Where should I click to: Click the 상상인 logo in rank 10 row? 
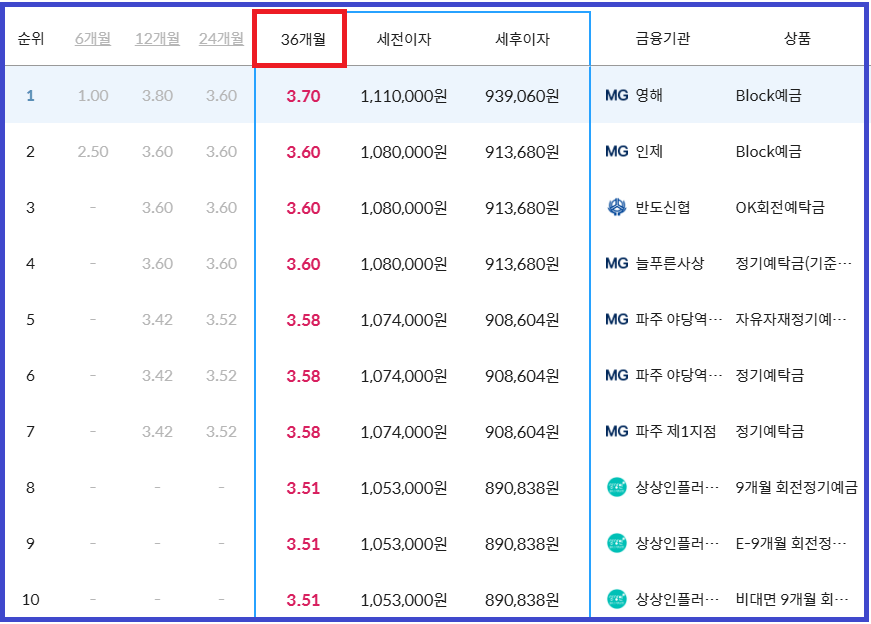point(617,599)
